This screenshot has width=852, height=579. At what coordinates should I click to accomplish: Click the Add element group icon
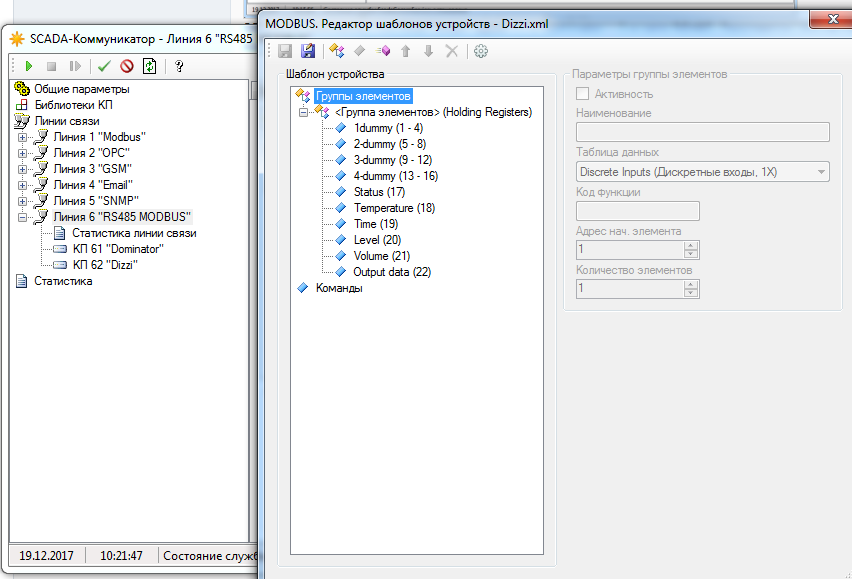(x=336, y=51)
